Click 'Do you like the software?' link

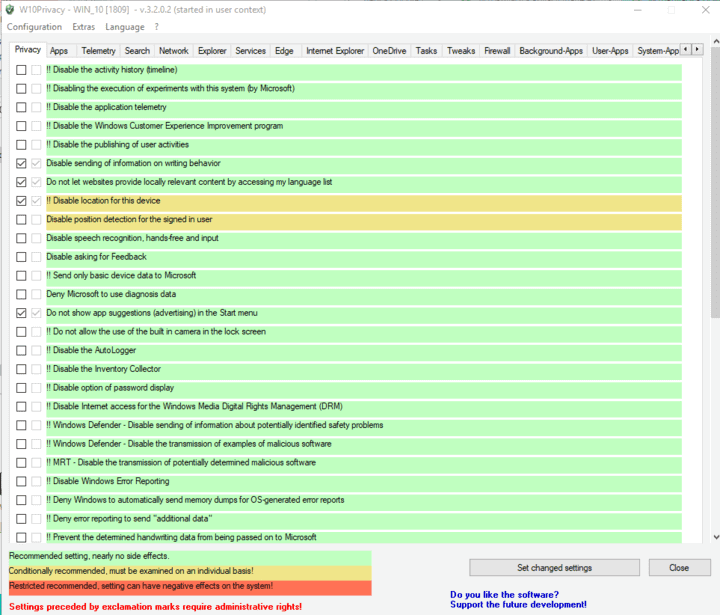[504, 595]
